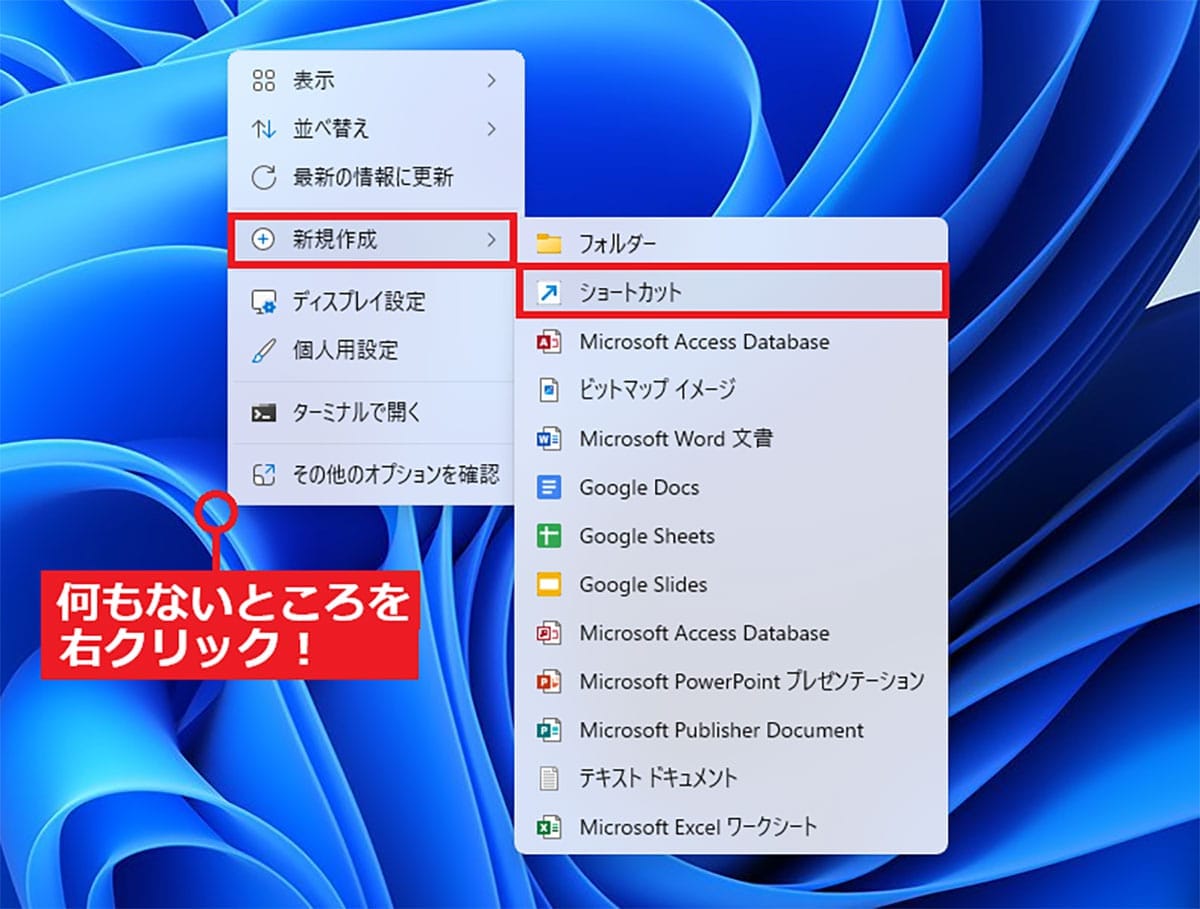The width and height of the screenshot is (1200, 909).
Task: Click the refresh icon beside 最新の情報に更新
Action: tap(265, 177)
